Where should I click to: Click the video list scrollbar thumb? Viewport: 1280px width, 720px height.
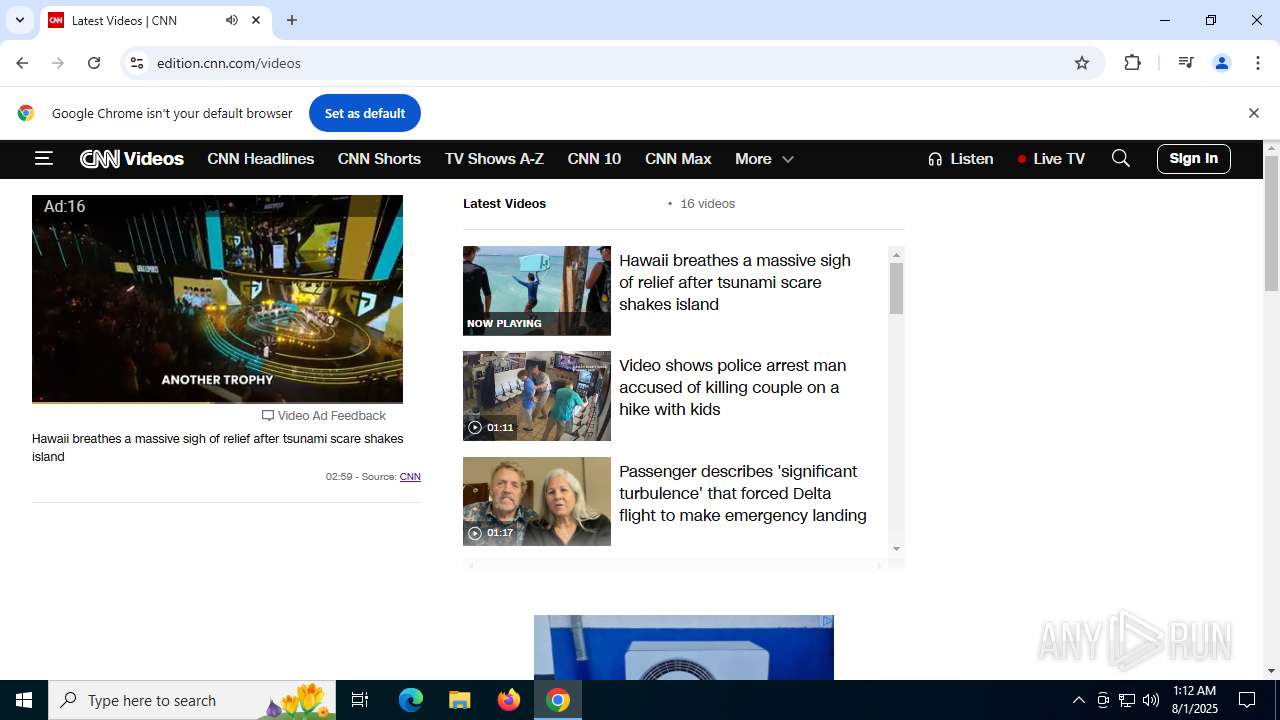coord(896,289)
